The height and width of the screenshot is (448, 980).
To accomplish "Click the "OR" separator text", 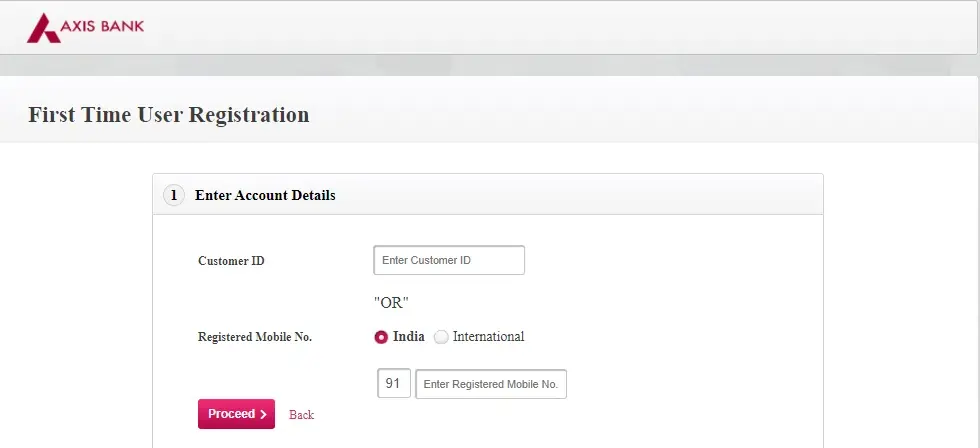I will pos(391,304).
